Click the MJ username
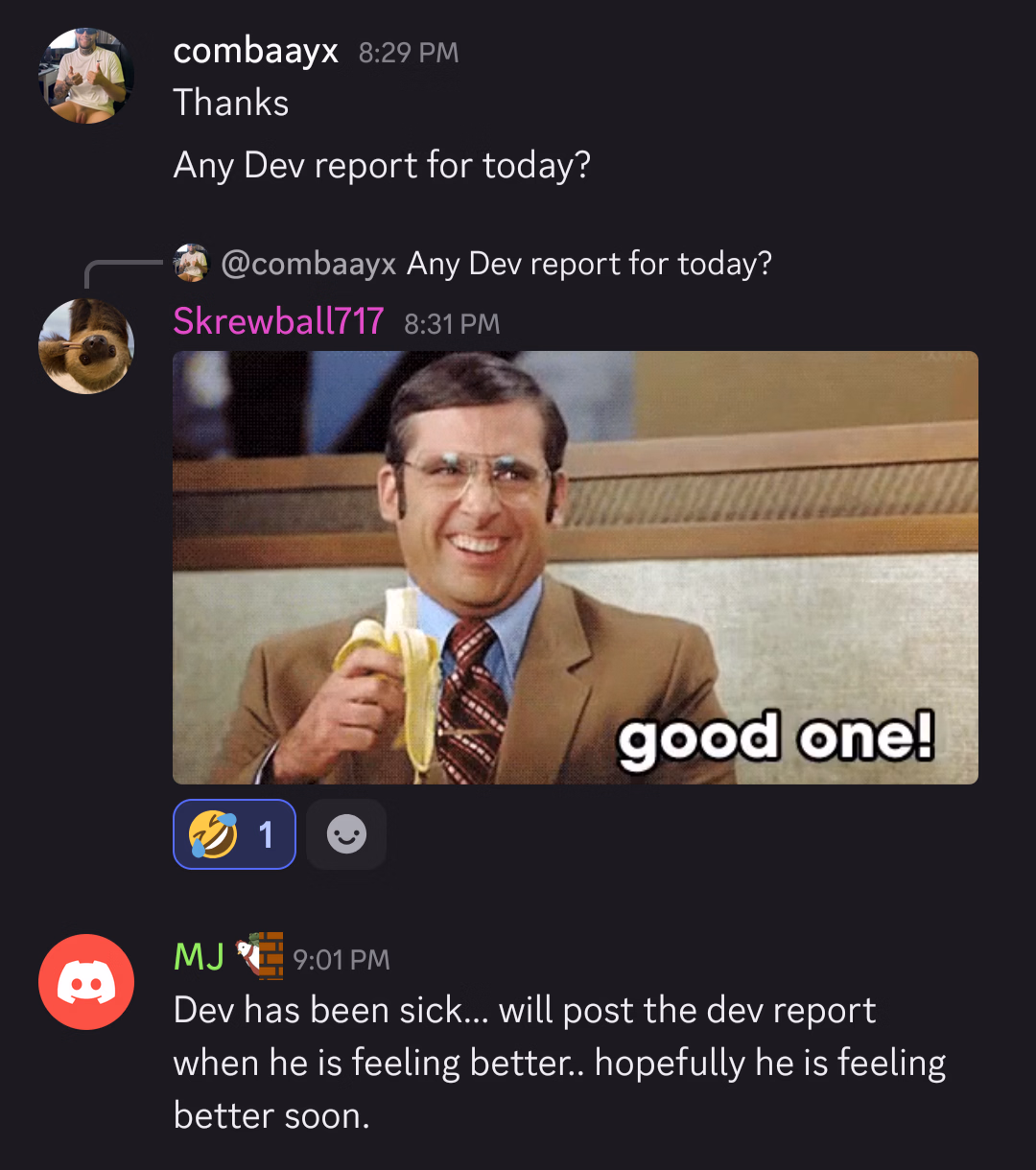The image size is (1036, 1170). tap(200, 956)
